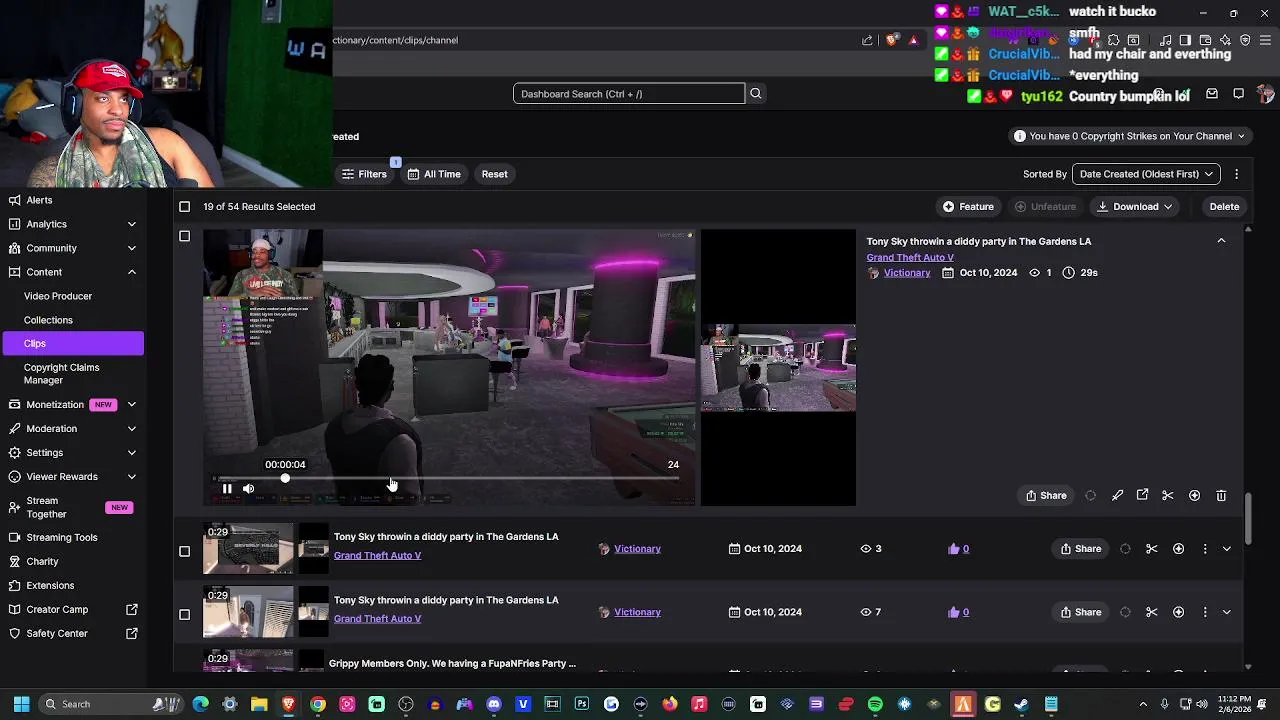
Task: Reset the clip filters
Action: (x=494, y=174)
